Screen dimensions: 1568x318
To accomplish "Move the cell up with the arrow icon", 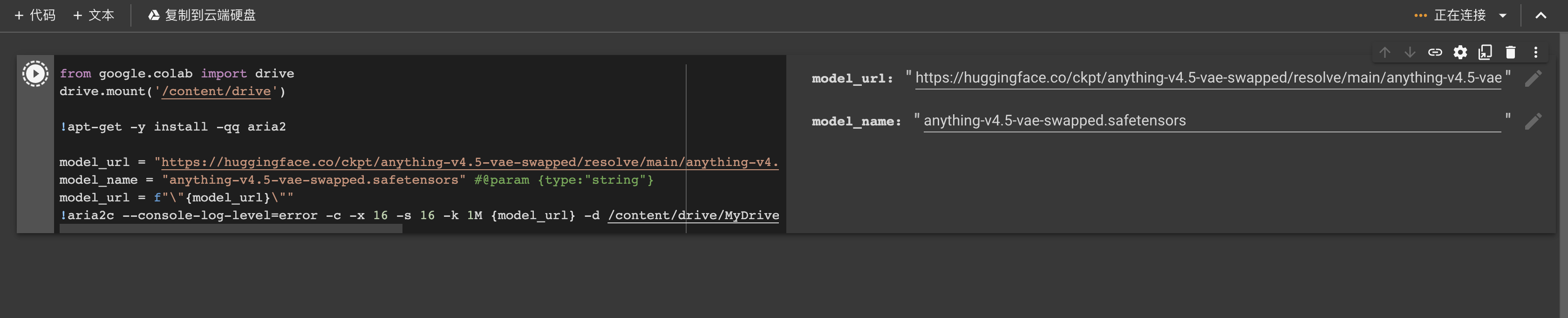I will tap(1385, 52).
